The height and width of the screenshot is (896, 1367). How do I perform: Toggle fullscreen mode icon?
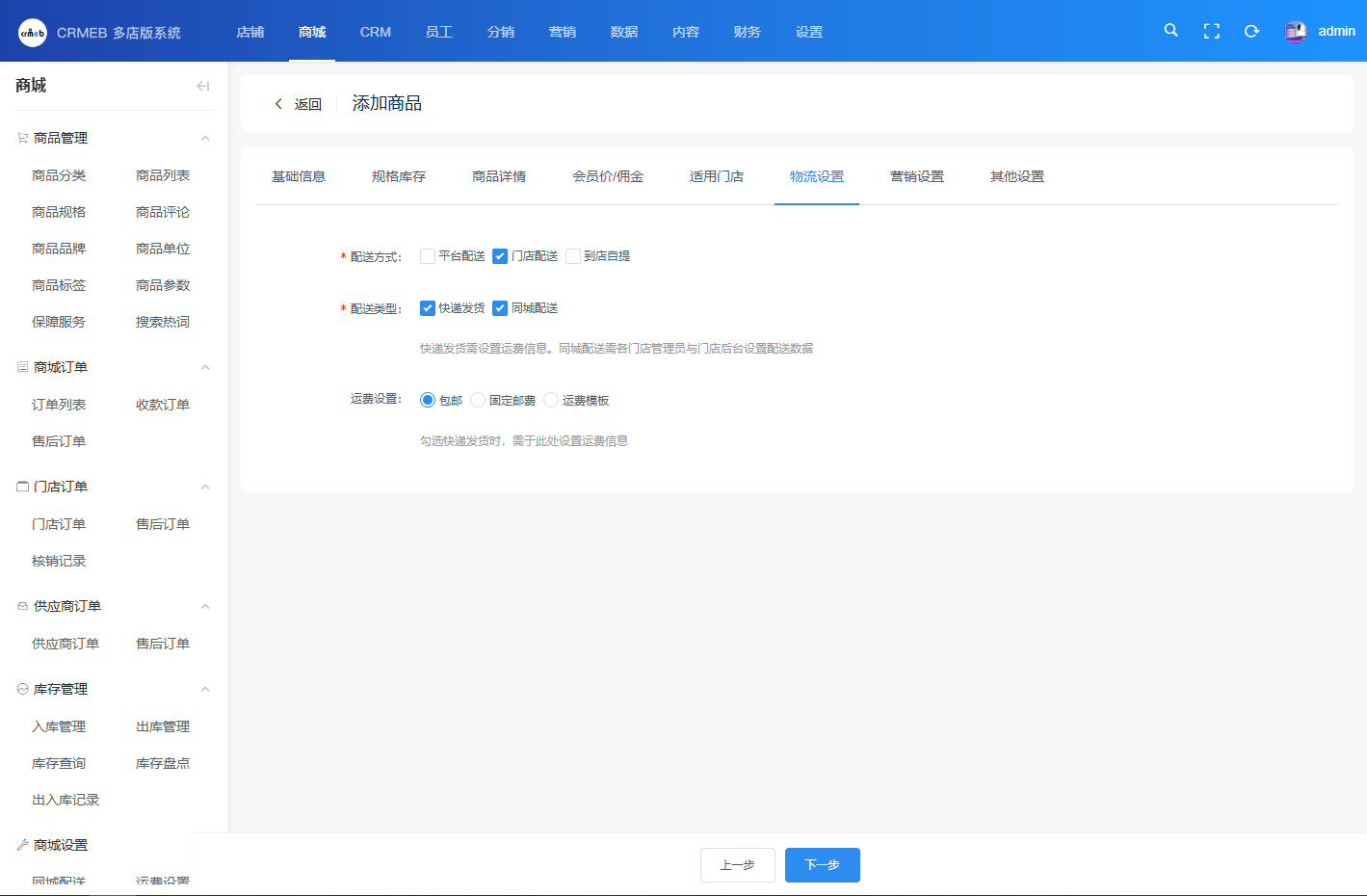[1212, 31]
